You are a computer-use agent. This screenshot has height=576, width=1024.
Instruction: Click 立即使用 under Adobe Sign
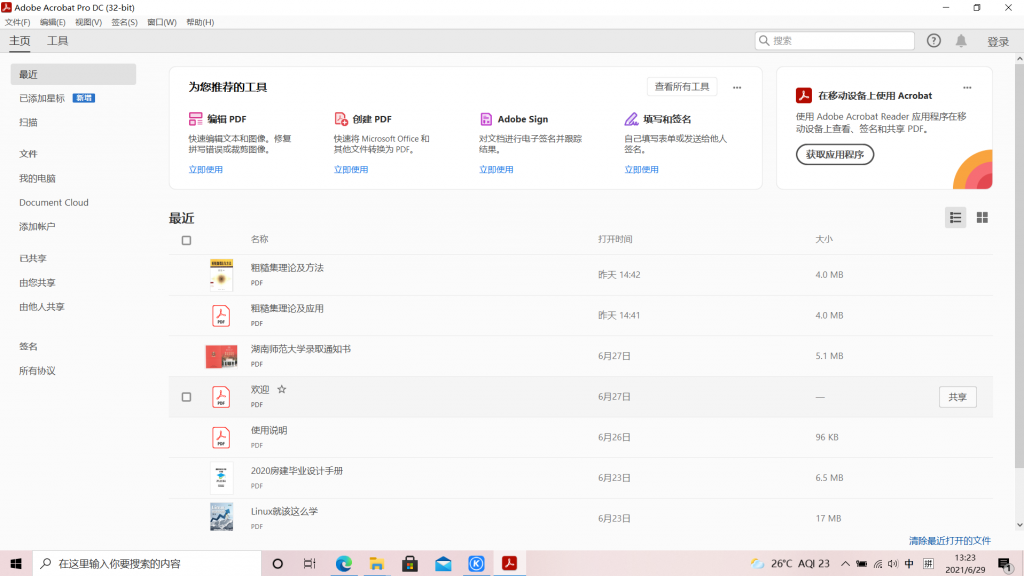pyautogui.click(x=496, y=169)
